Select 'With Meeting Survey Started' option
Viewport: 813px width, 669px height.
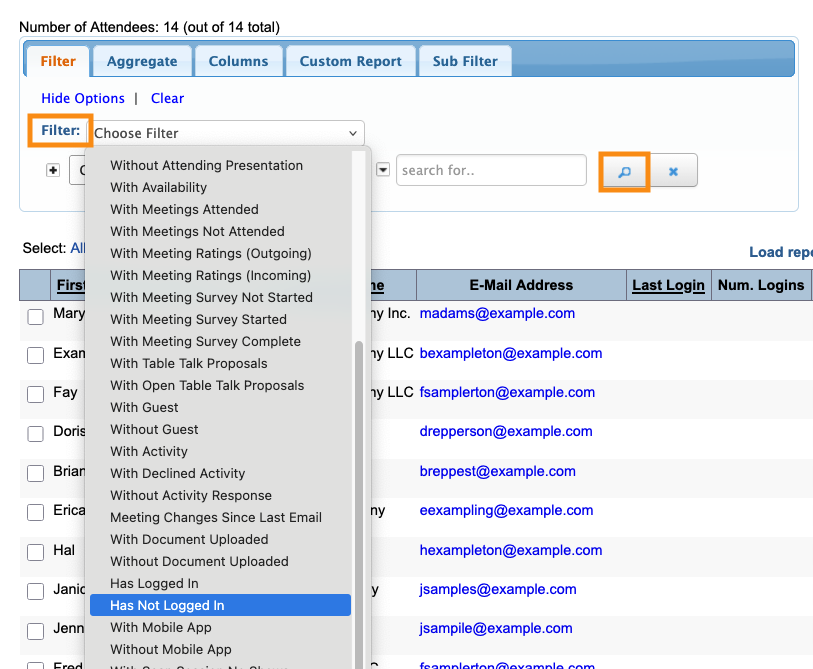(x=220, y=319)
